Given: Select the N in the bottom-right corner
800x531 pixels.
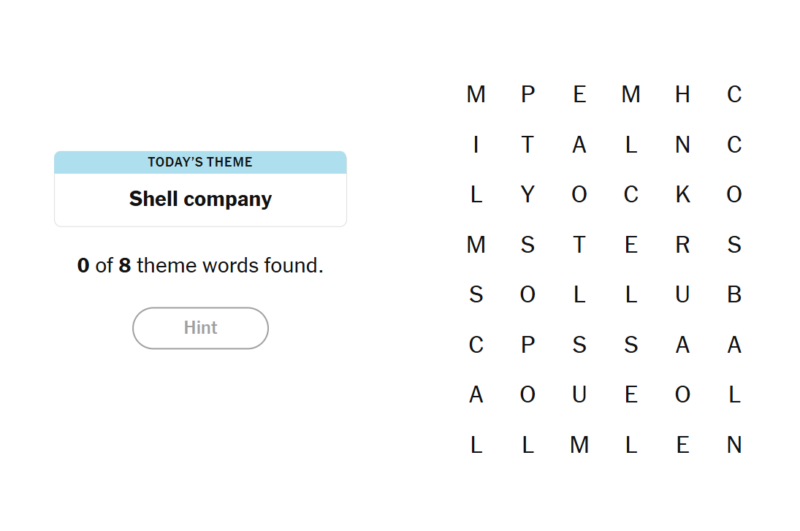Looking at the screenshot, I should [734, 445].
